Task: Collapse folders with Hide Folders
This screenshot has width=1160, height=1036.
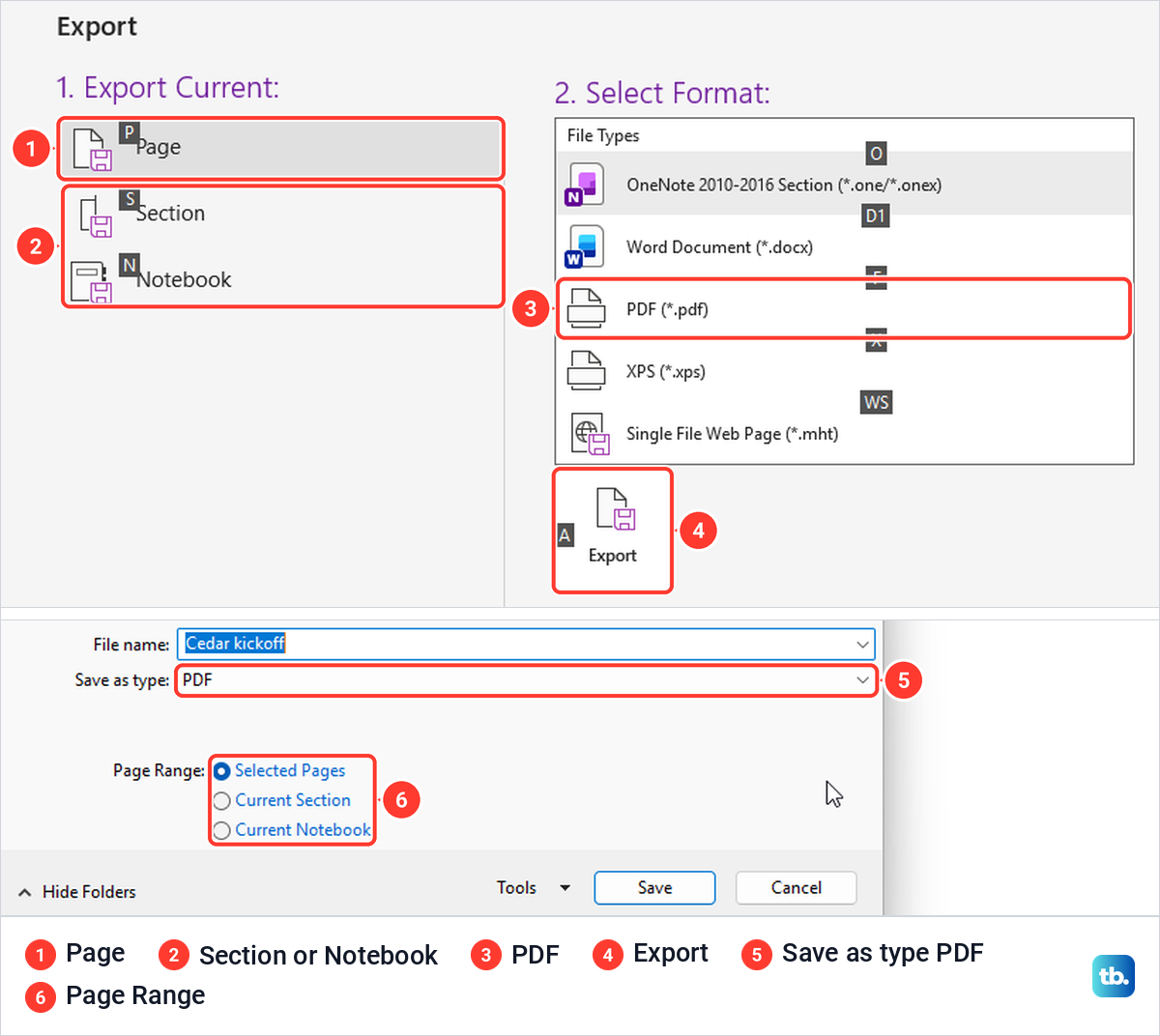Action: coord(77,892)
